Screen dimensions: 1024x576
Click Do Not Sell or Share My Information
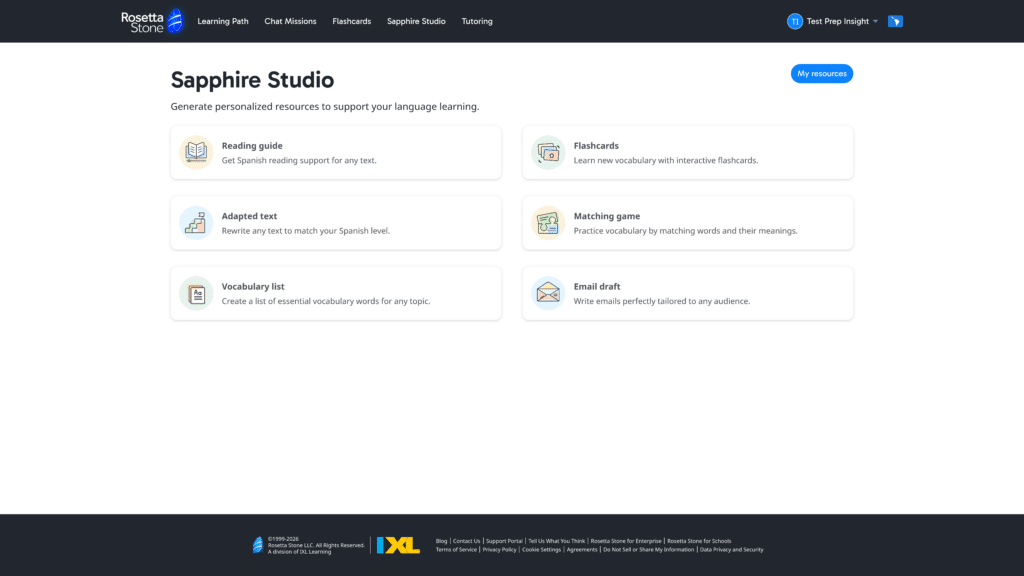648,549
